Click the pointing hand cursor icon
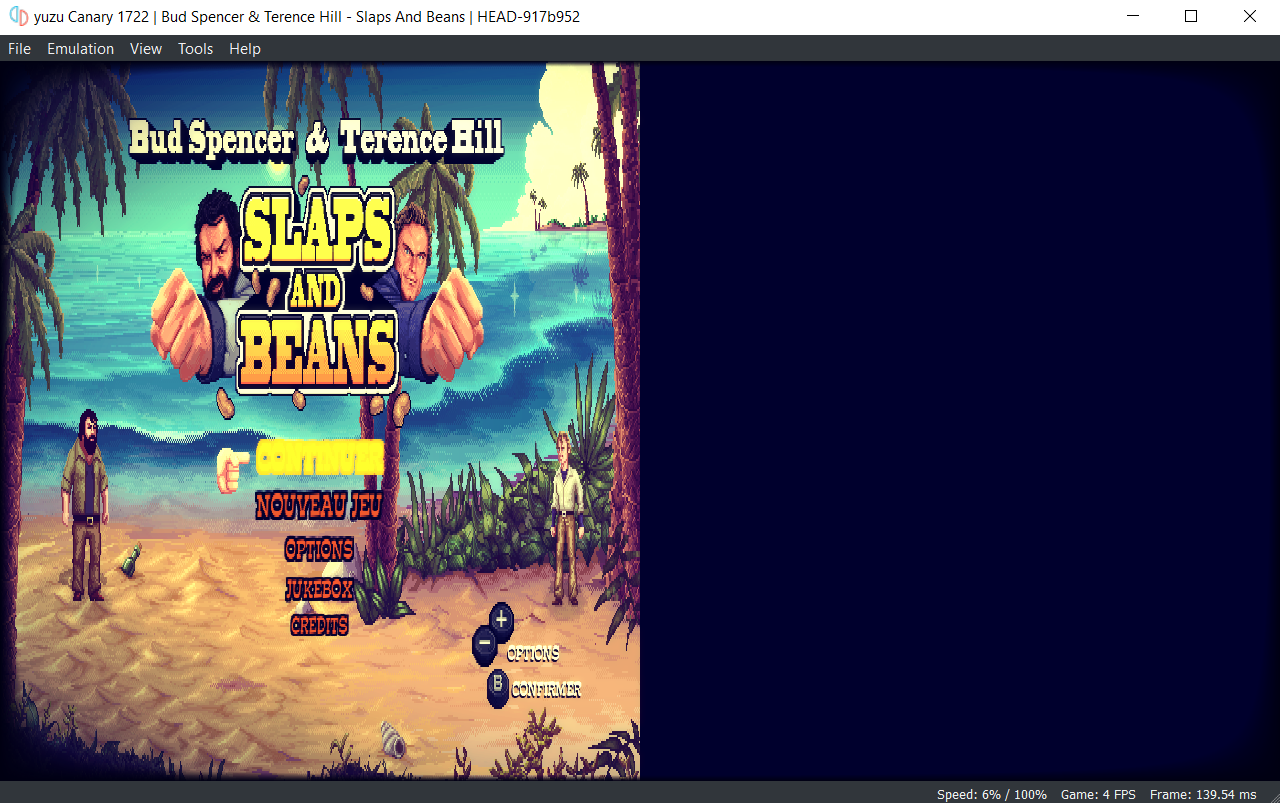Viewport: 1280px width, 803px height. (x=233, y=468)
